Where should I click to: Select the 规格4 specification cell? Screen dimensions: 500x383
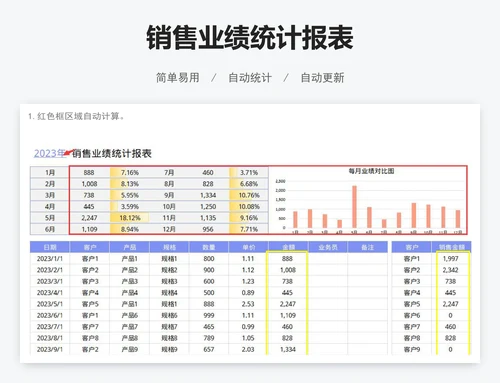click(x=169, y=293)
